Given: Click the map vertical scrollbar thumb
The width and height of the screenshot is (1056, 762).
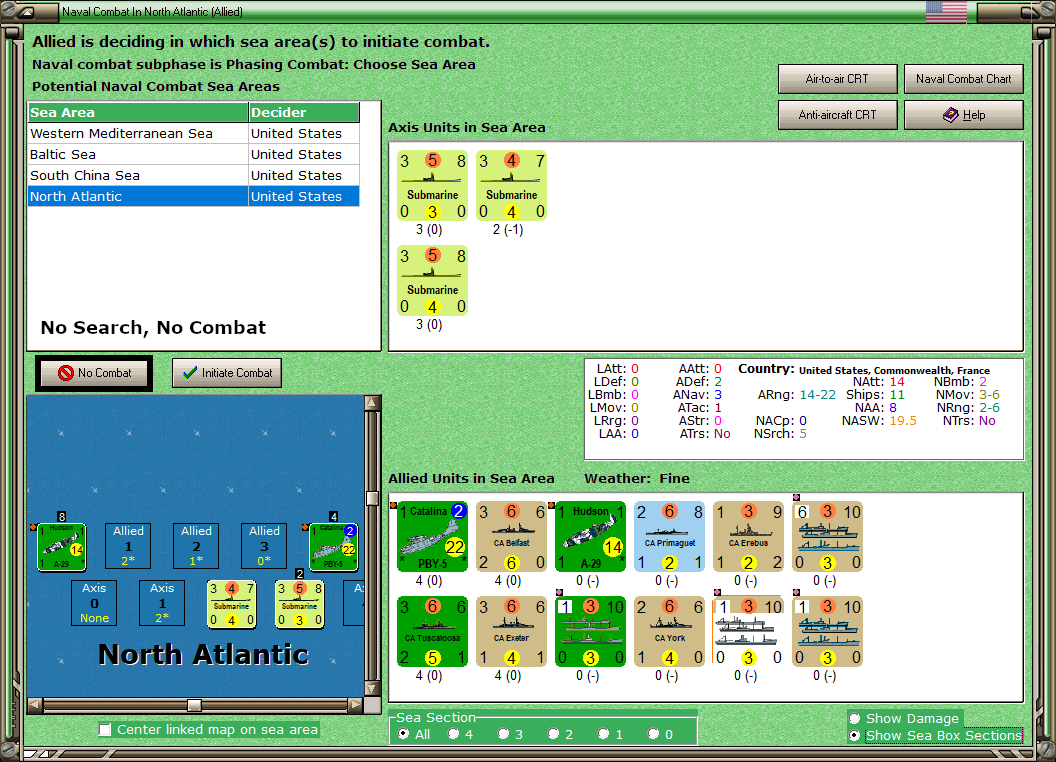Looking at the screenshot, I should pos(372,498).
